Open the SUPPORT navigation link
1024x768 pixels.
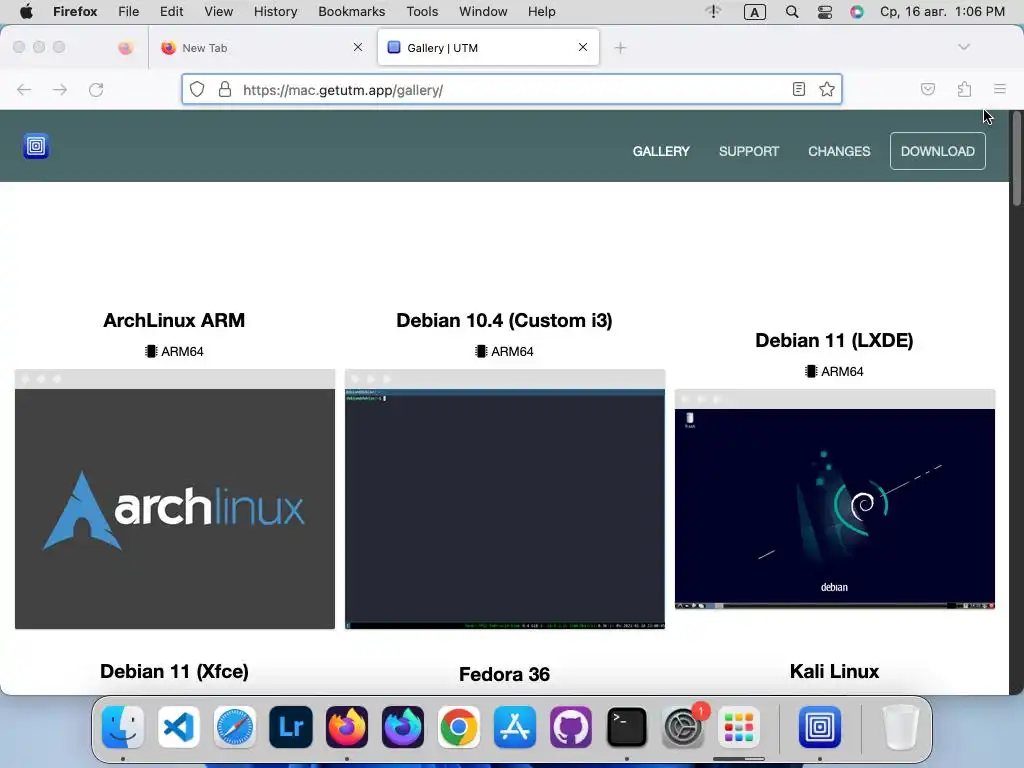click(748, 151)
